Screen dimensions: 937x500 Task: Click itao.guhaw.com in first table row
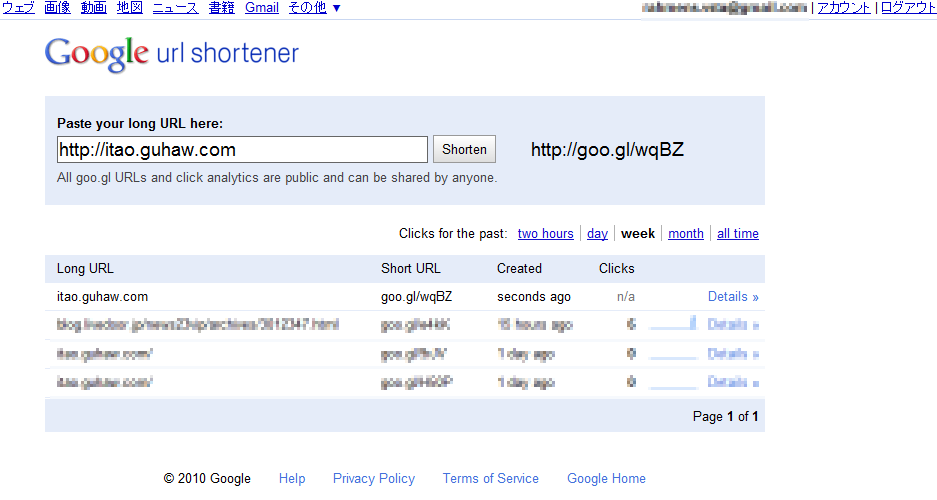pyautogui.click(x=102, y=297)
